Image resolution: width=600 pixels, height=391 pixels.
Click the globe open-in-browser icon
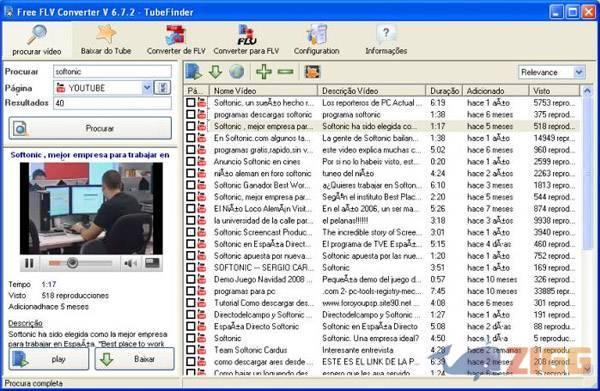(236, 72)
